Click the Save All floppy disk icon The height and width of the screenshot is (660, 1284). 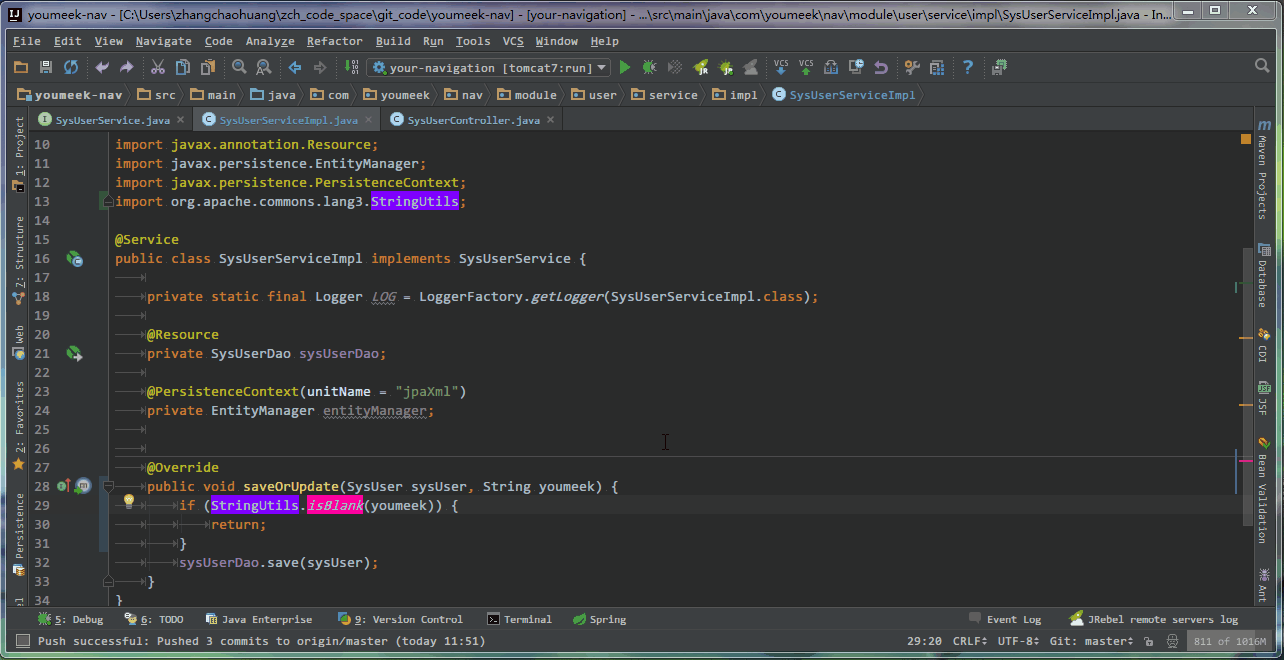coord(46,67)
